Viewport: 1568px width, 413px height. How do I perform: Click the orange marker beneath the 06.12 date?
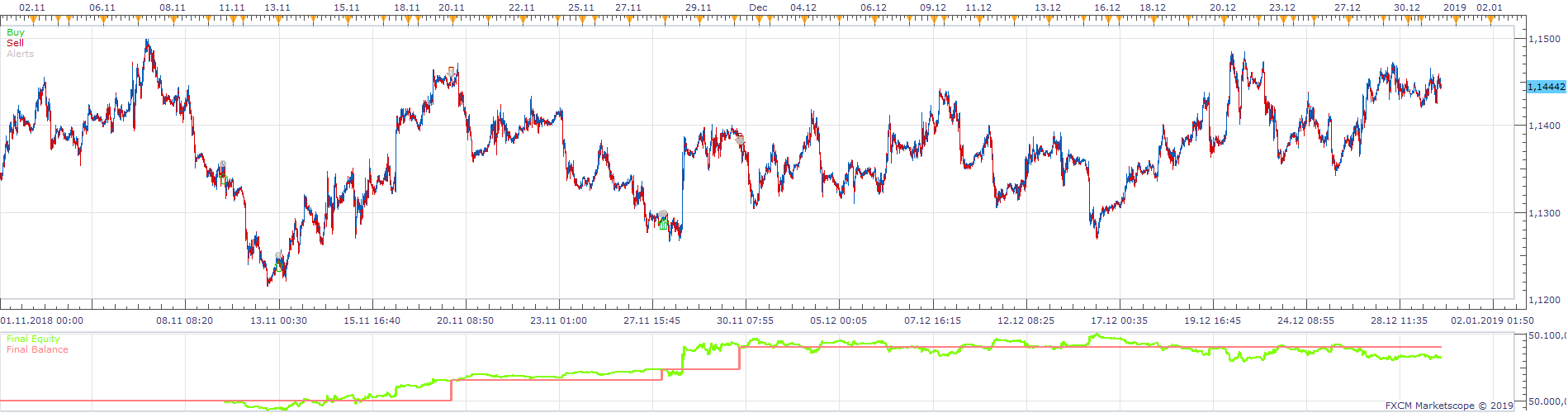pyautogui.click(x=873, y=19)
